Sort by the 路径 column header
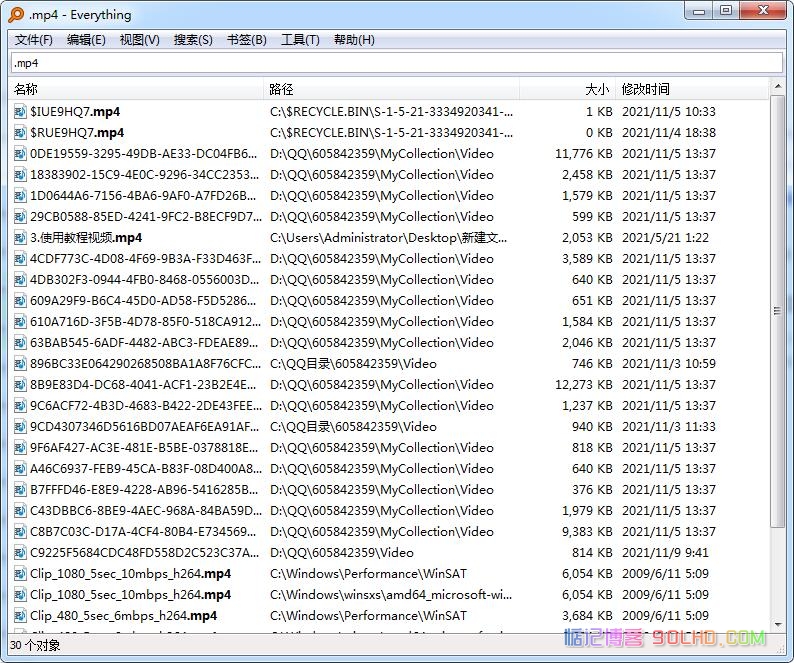Screen dimensions: 794x663 click(x=391, y=89)
